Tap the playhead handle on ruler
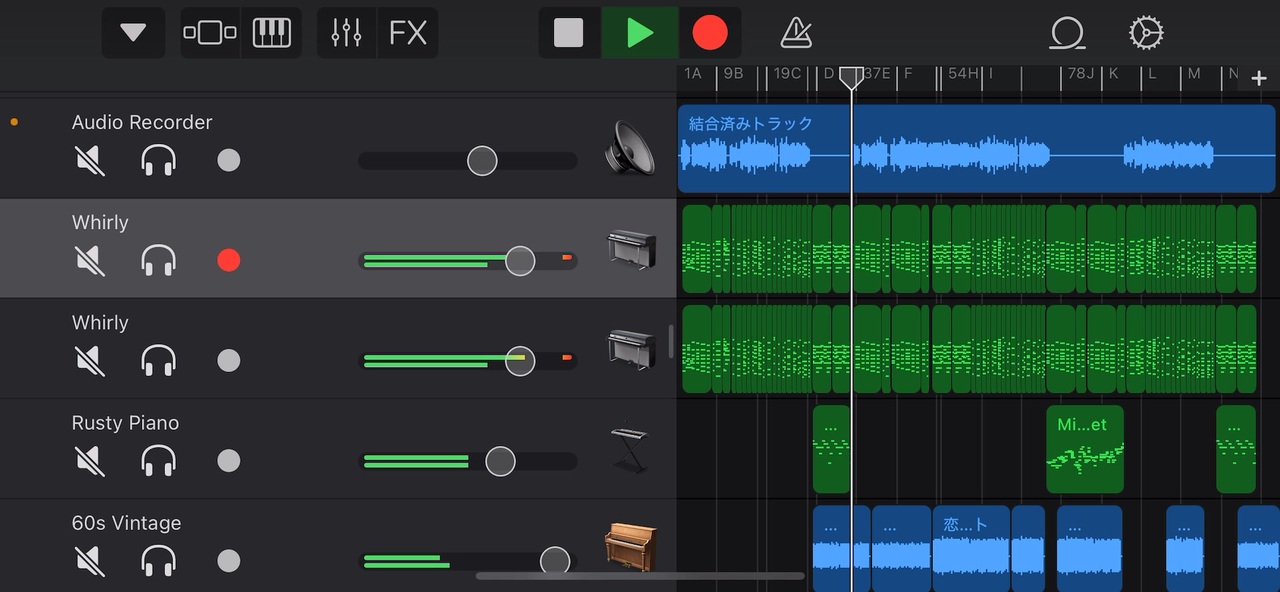This screenshot has height=592, width=1280. click(851, 77)
